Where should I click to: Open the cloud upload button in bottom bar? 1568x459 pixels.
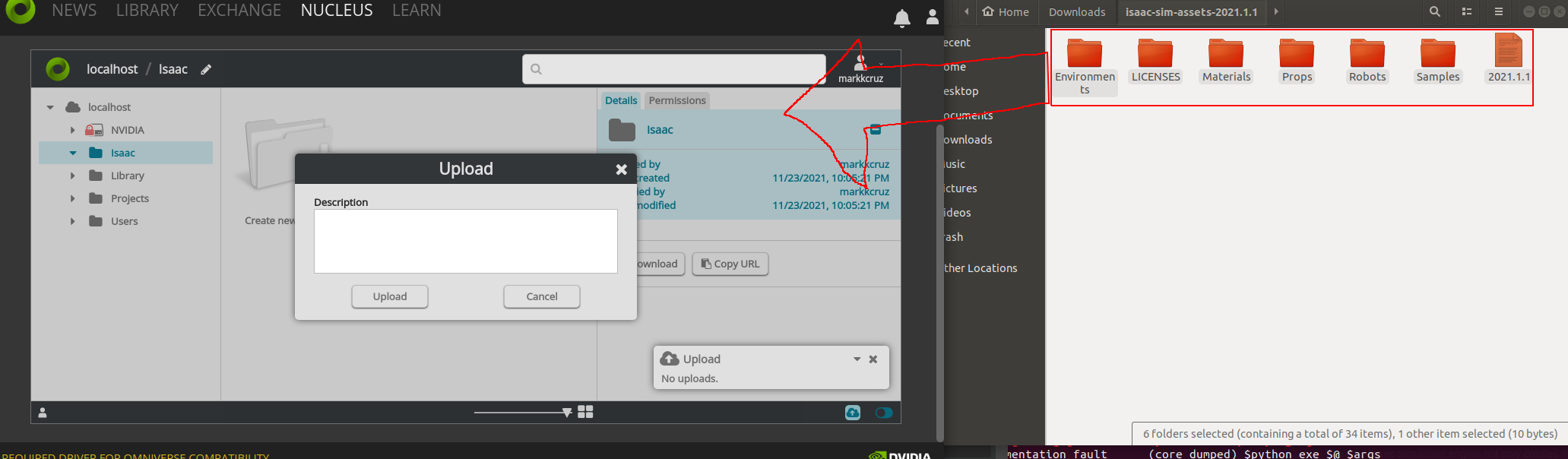pyautogui.click(x=853, y=412)
